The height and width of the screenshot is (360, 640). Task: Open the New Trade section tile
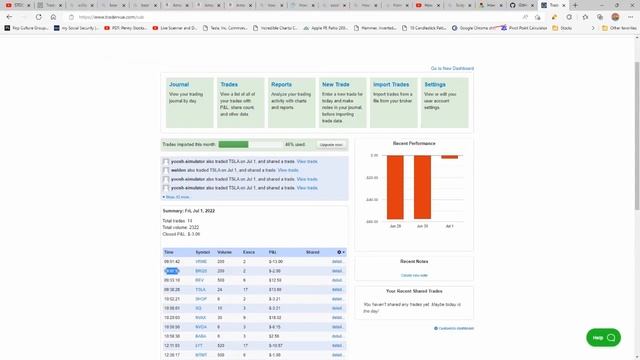pyautogui.click(x=342, y=102)
